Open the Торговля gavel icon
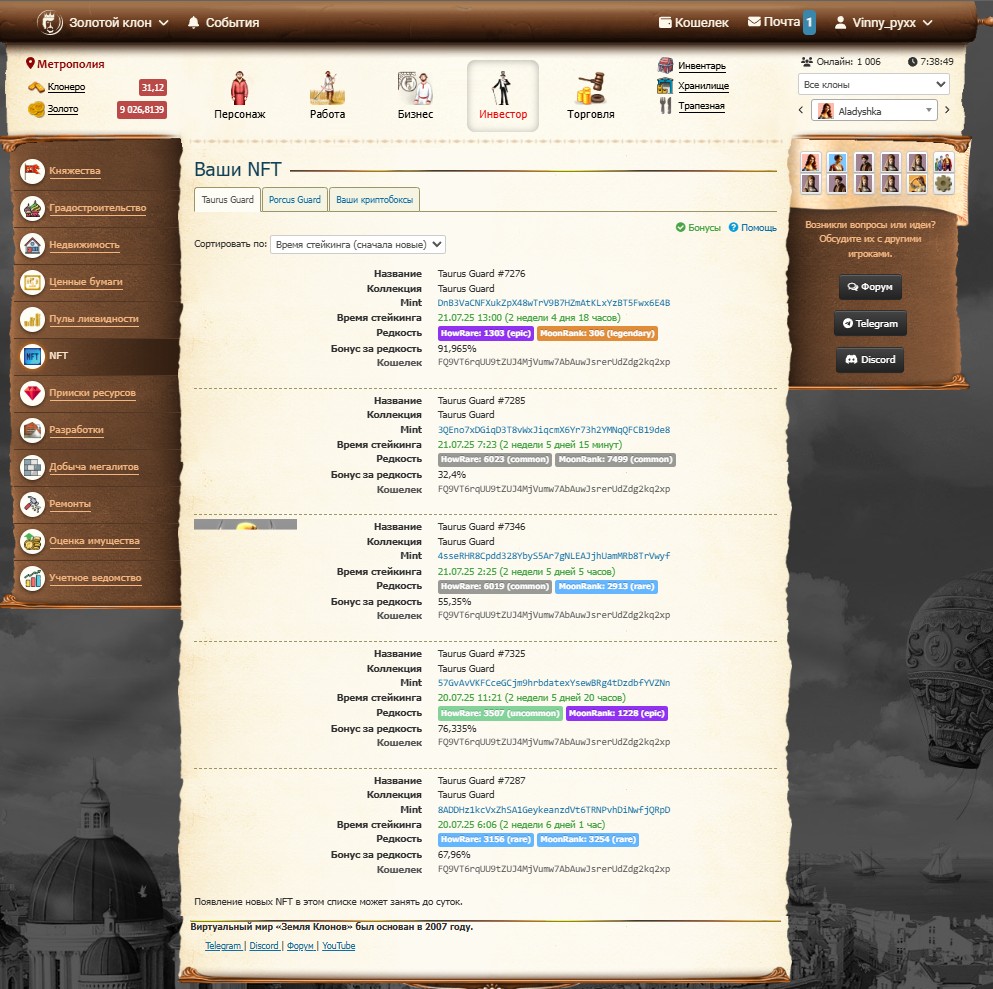993x989 pixels. [591, 89]
